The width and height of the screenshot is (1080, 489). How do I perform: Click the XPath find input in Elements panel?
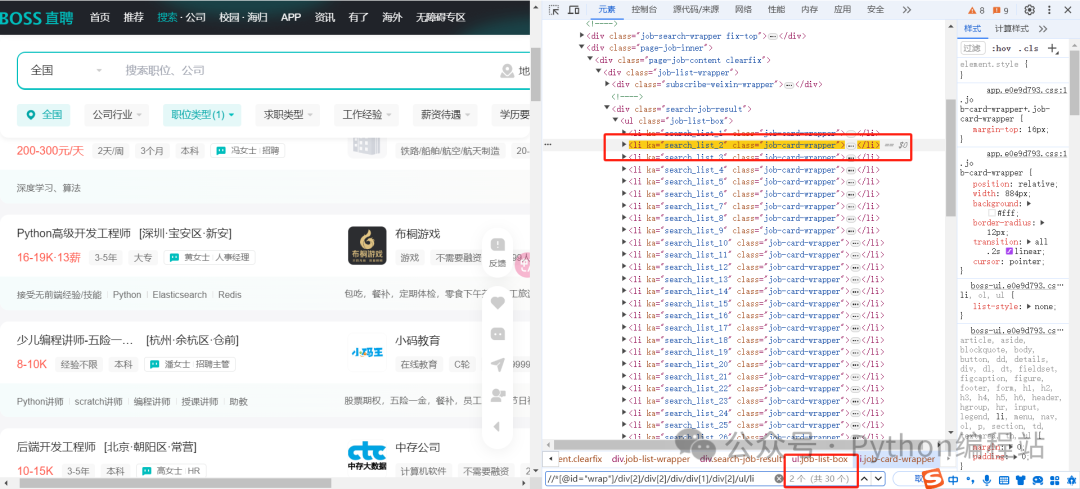(x=658, y=478)
